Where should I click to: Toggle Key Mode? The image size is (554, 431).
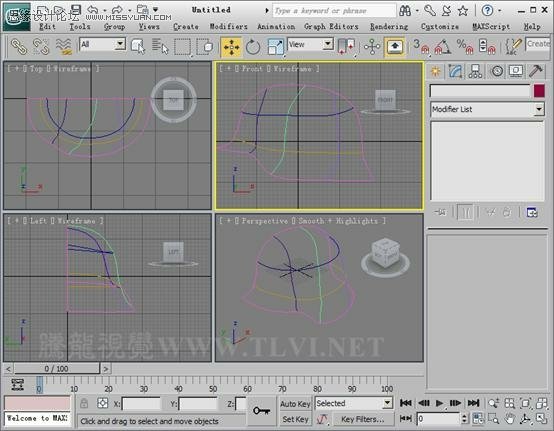pos(406,419)
